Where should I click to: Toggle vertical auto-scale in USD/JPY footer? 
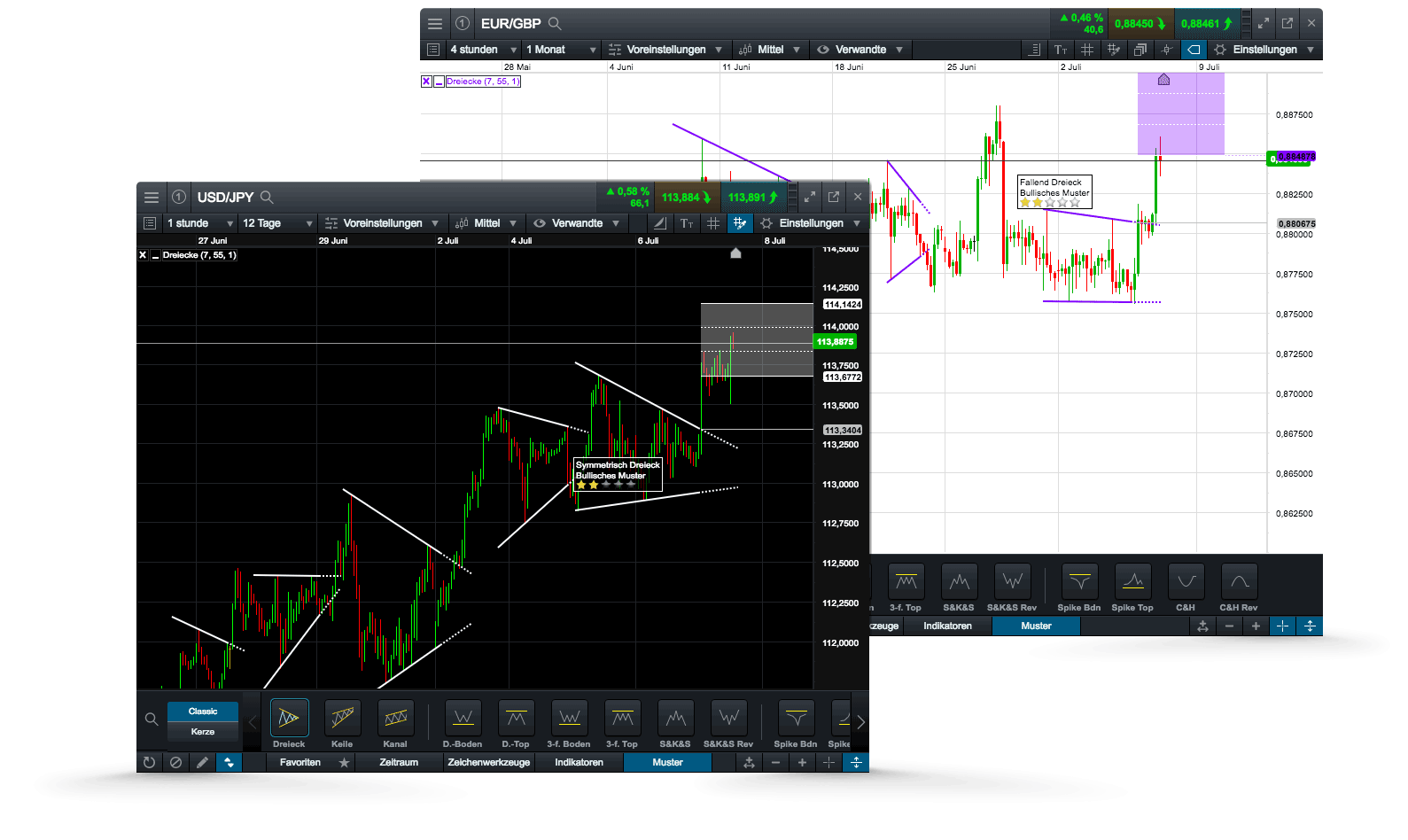pyautogui.click(x=856, y=762)
